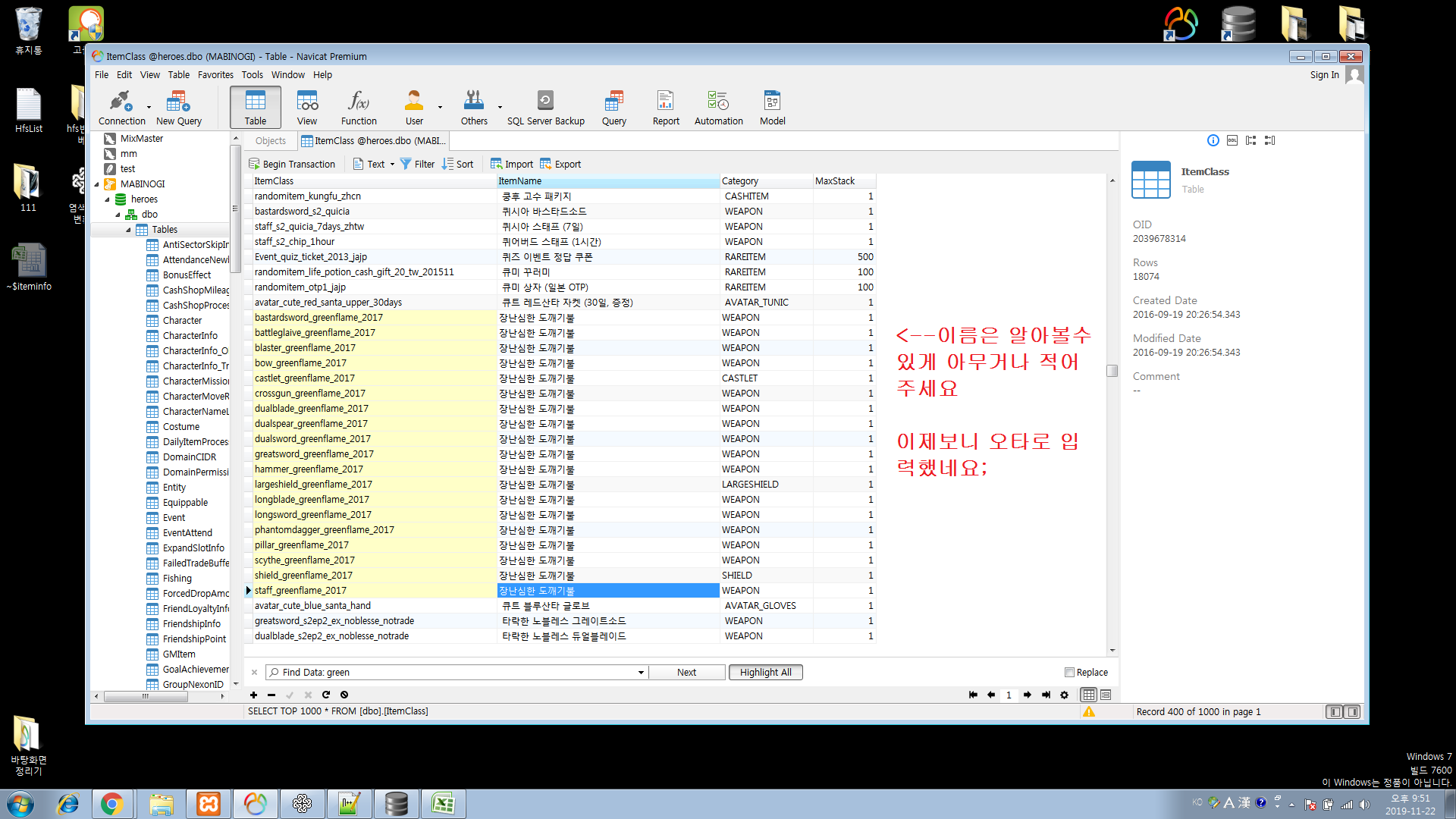The width and height of the screenshot is (1456, 819).
Task: Open the Query toolbar icon
Action: (x=614, y=107)
